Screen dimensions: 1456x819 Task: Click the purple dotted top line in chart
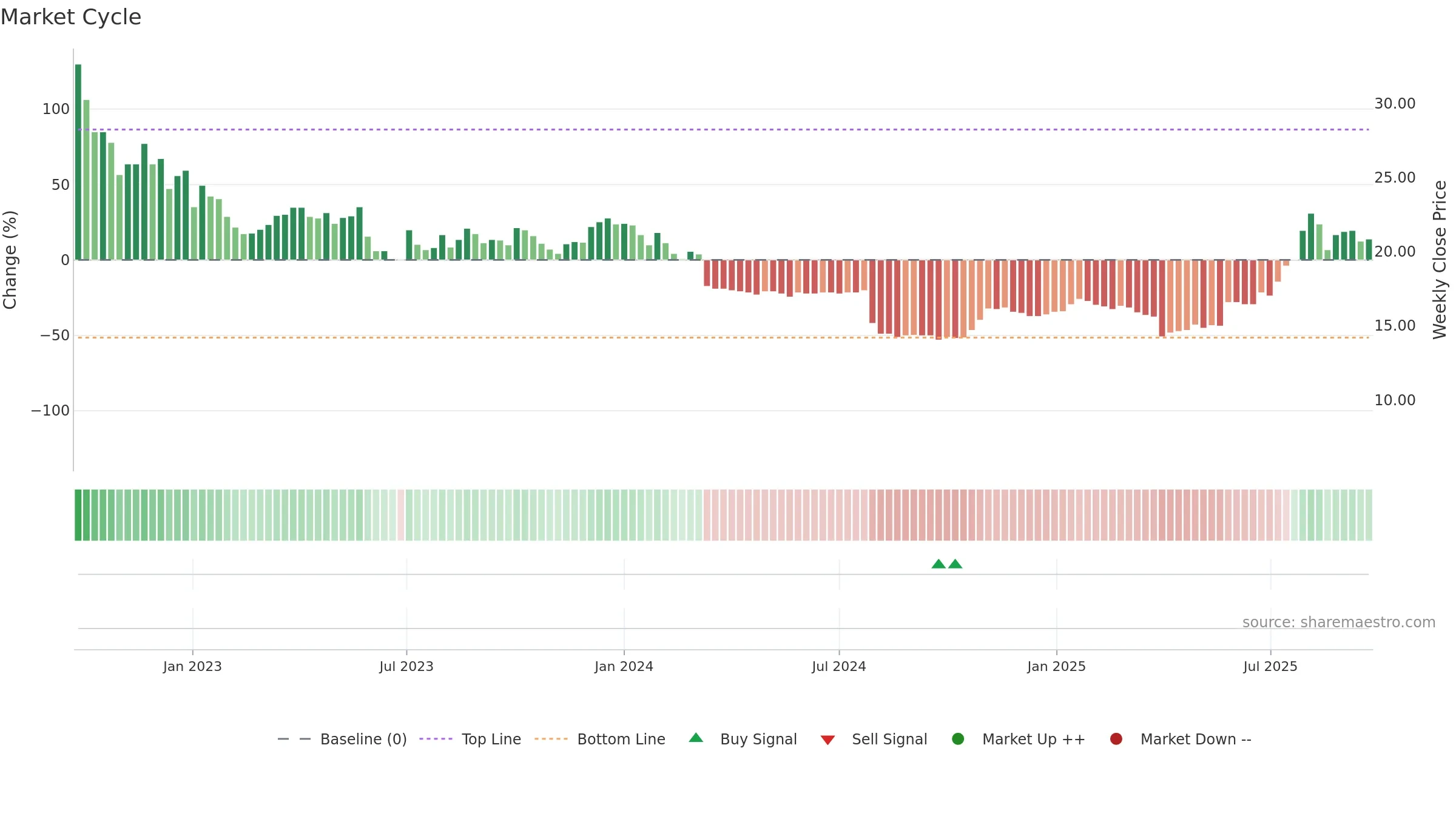[x=723, y=129]
